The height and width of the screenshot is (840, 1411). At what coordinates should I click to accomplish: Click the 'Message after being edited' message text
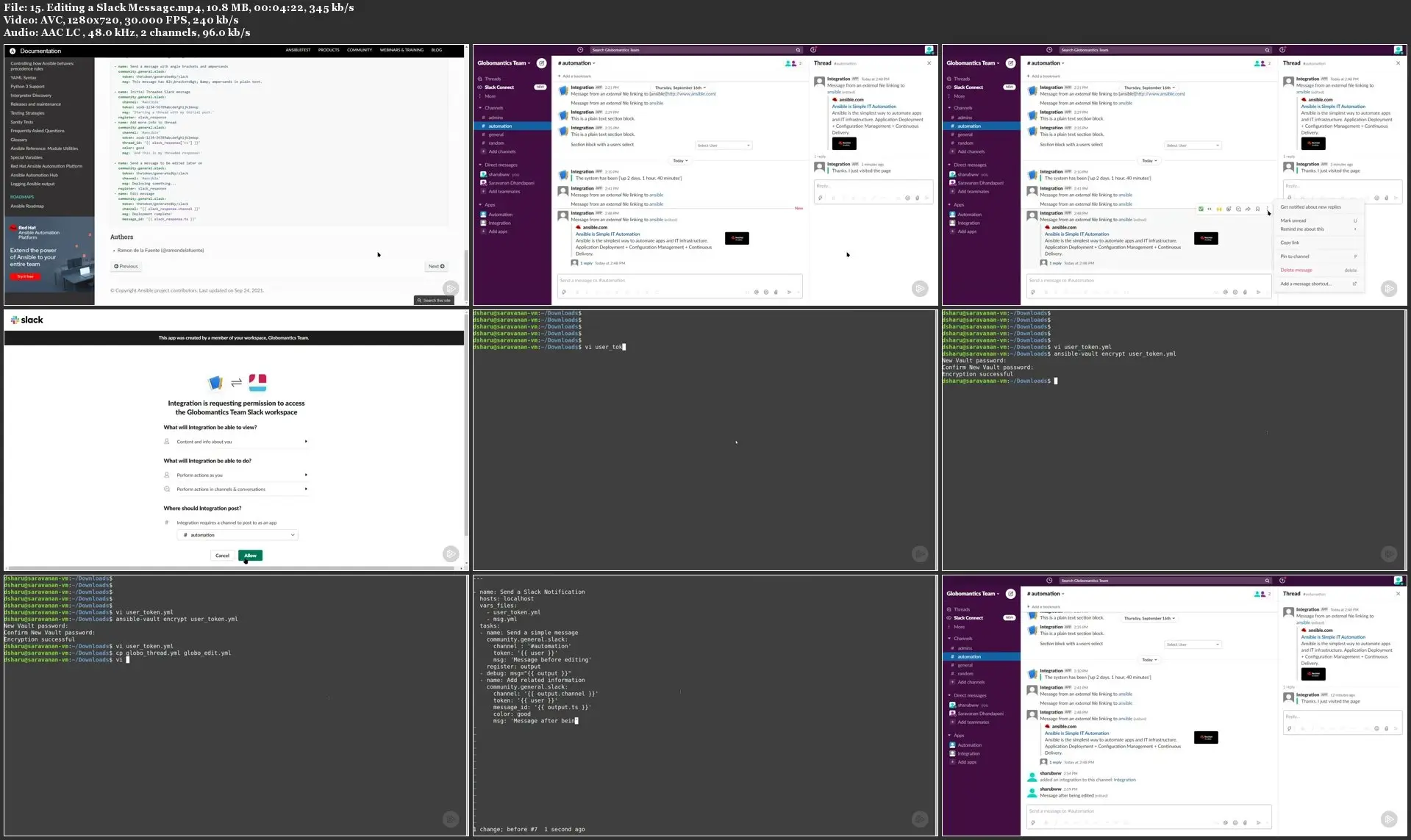click(1065, 796)
